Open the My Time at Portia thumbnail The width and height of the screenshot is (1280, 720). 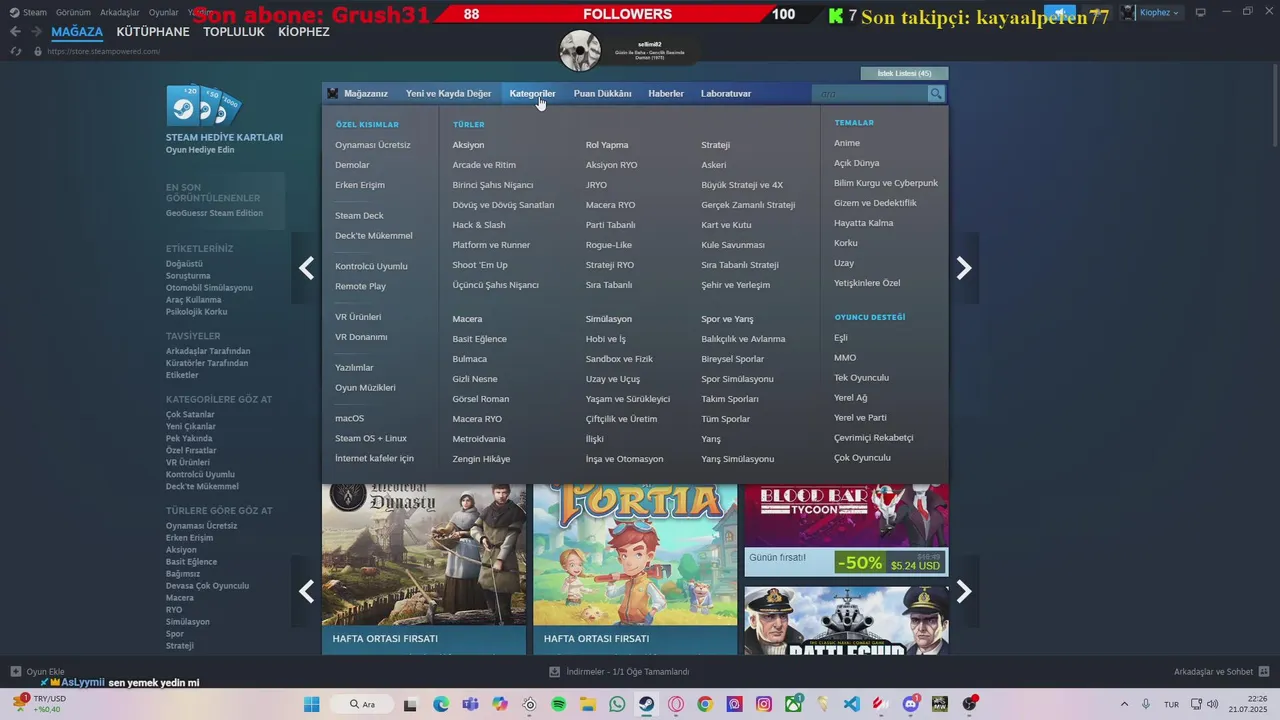tap(635, 555)
